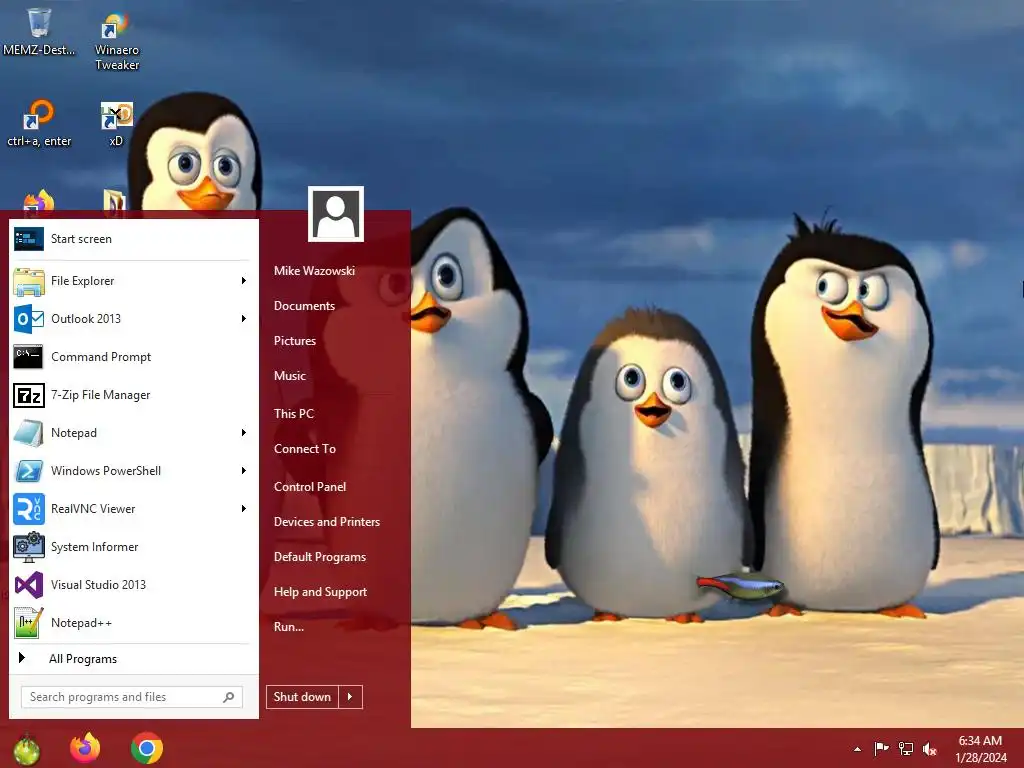Launch Command Prompt icon
This screenshot has height=768, width=1024.
(x=29, y=357)
